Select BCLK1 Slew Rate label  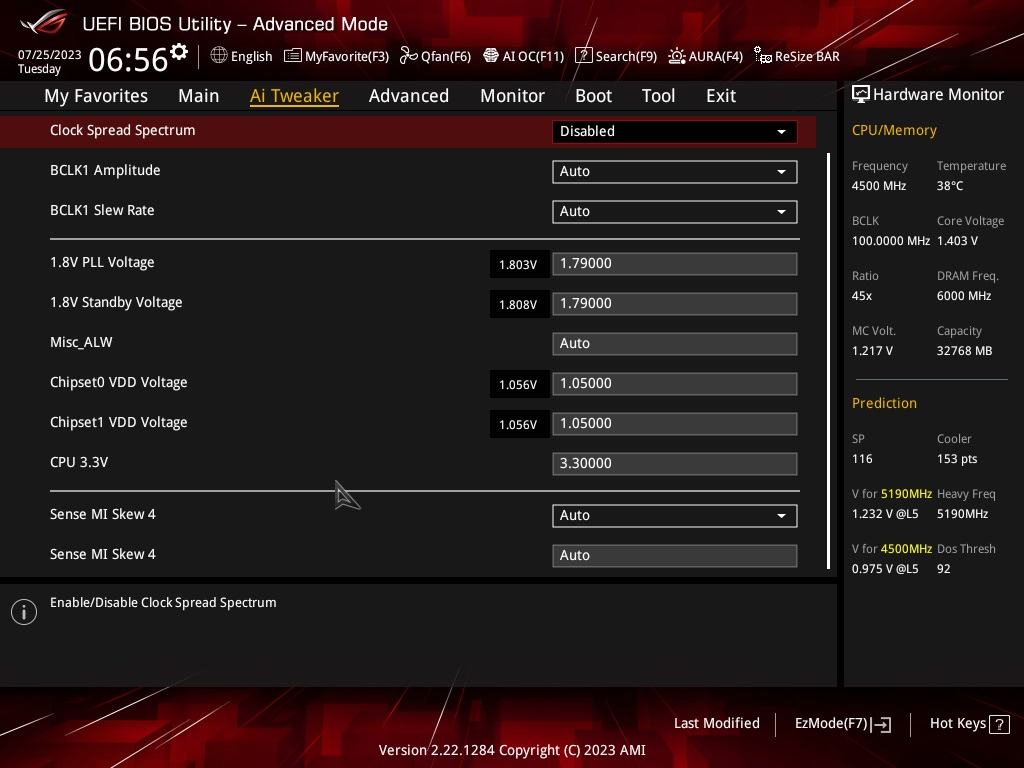coord(102,210)
